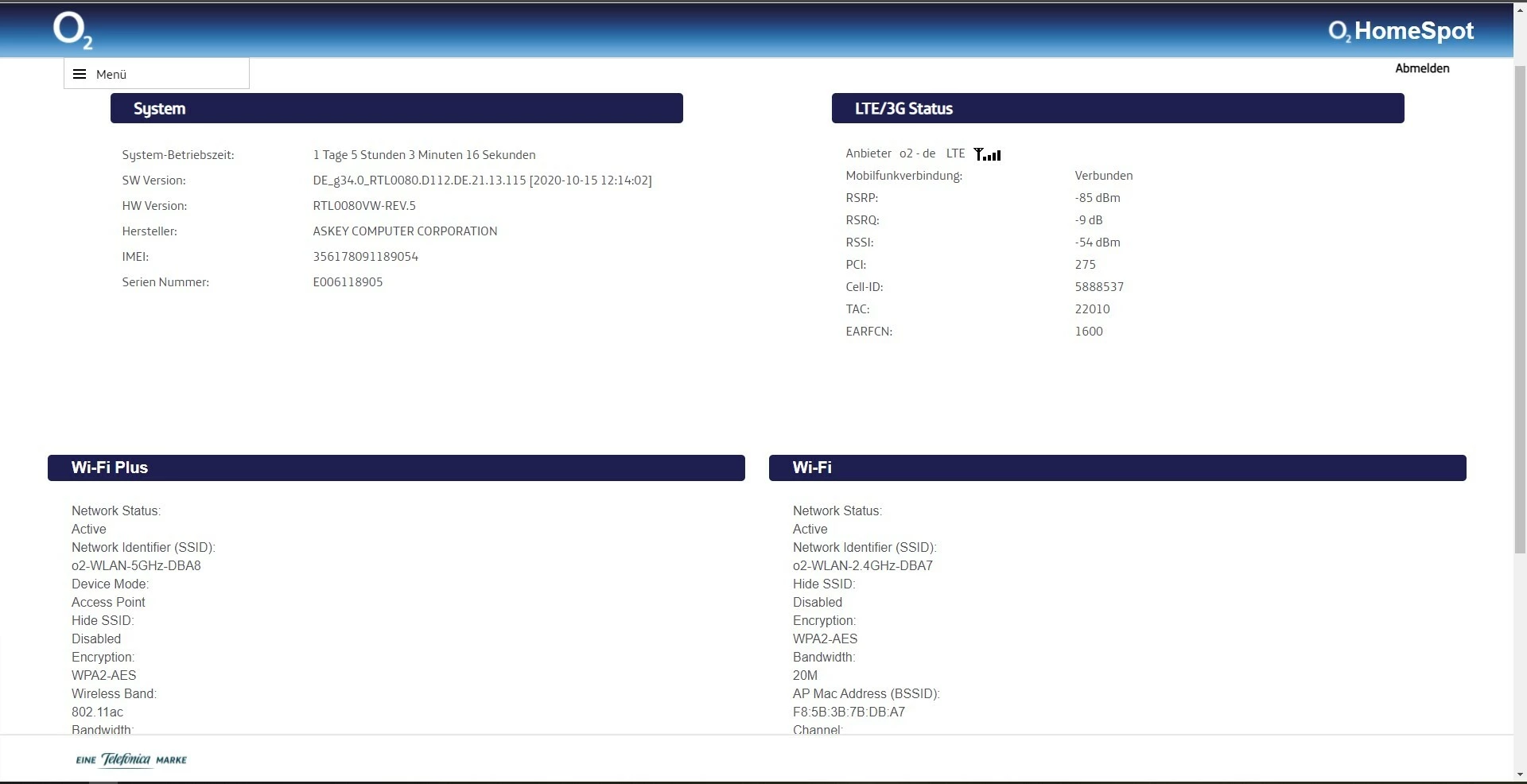Select the serial number E006118905
The height and width of the screenshot is (784, 1527).
point(348,282)
